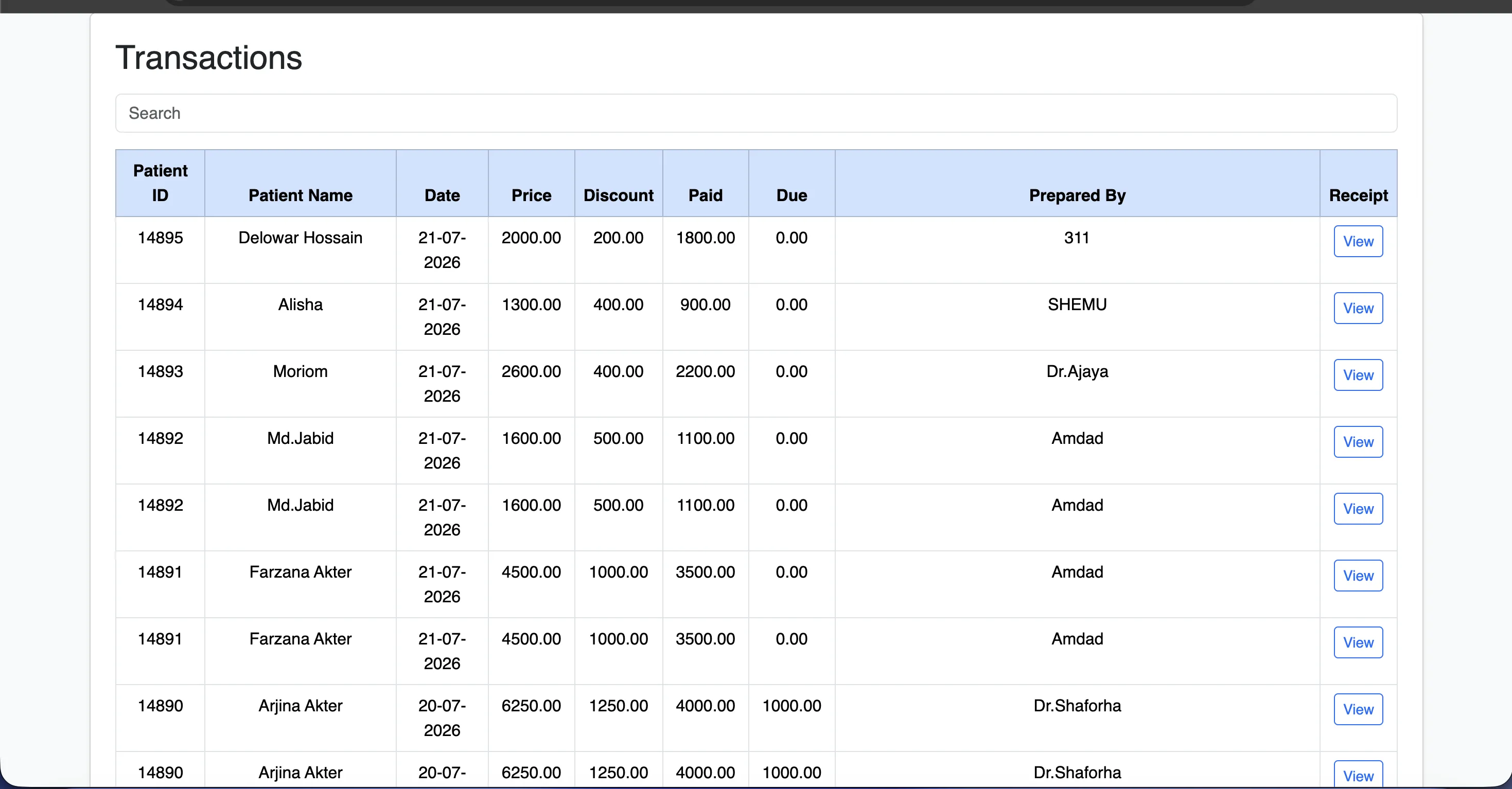Select the date in Delowar Hossain's row

pyautogui.click(x=442, y=250)
